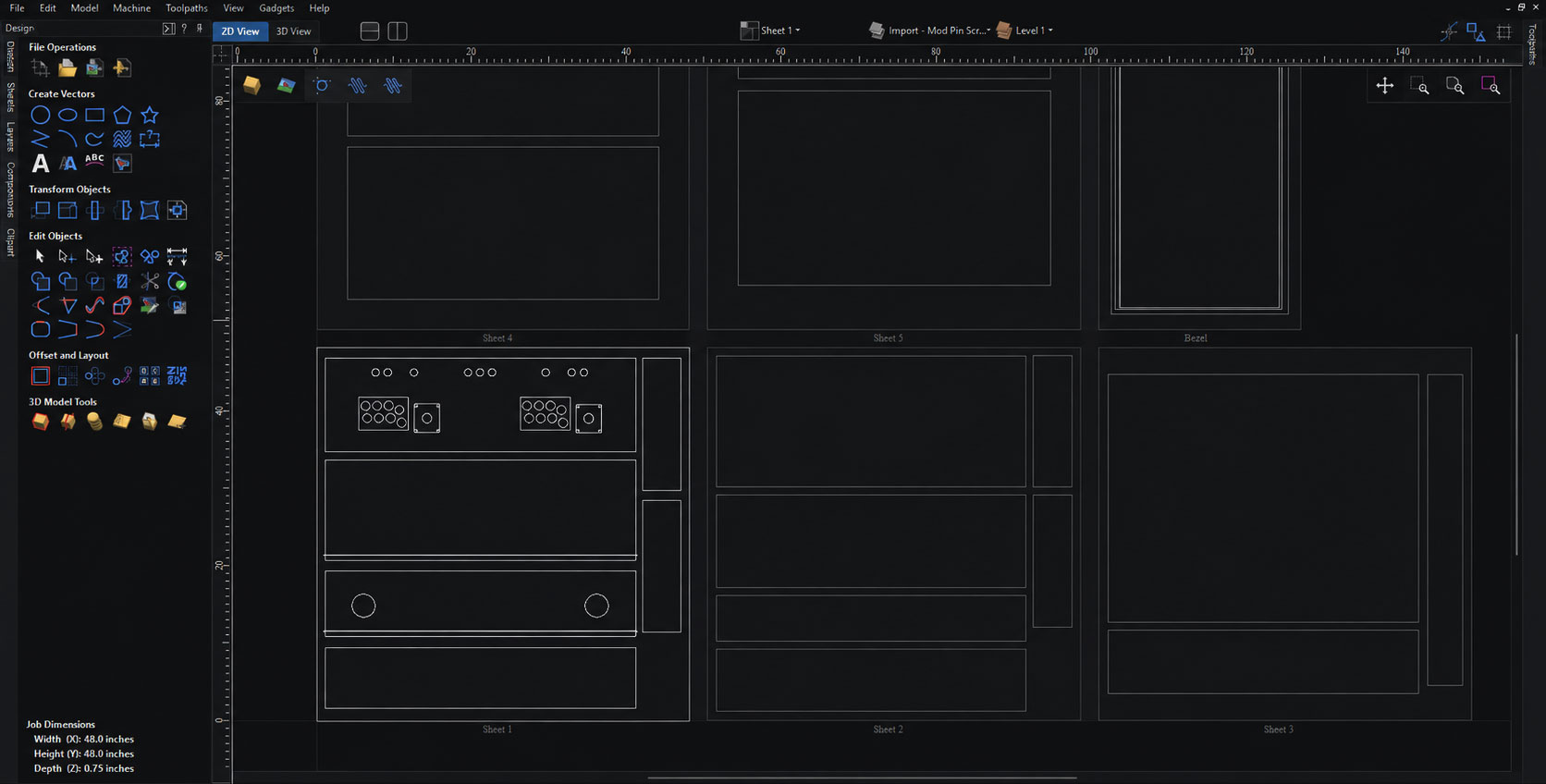Open the Text on Curve tool
1546x784 pixels.
[94, 161]
